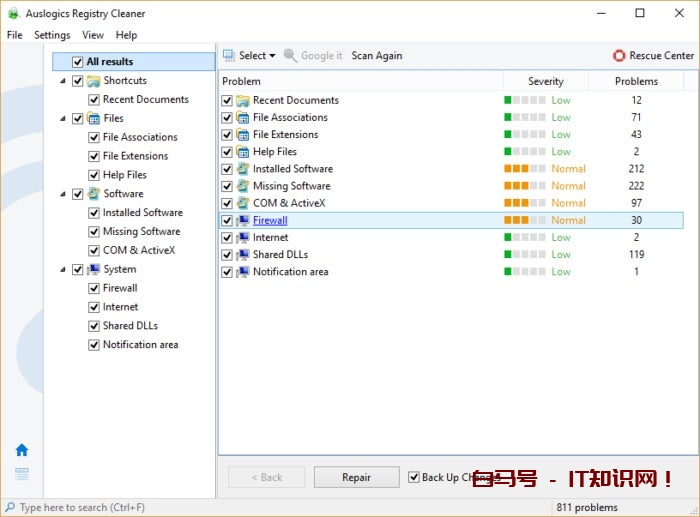This screenshot has width=700, height=517.
Task: Uncheck Missing Software in the results list
Action: [227, 186]
